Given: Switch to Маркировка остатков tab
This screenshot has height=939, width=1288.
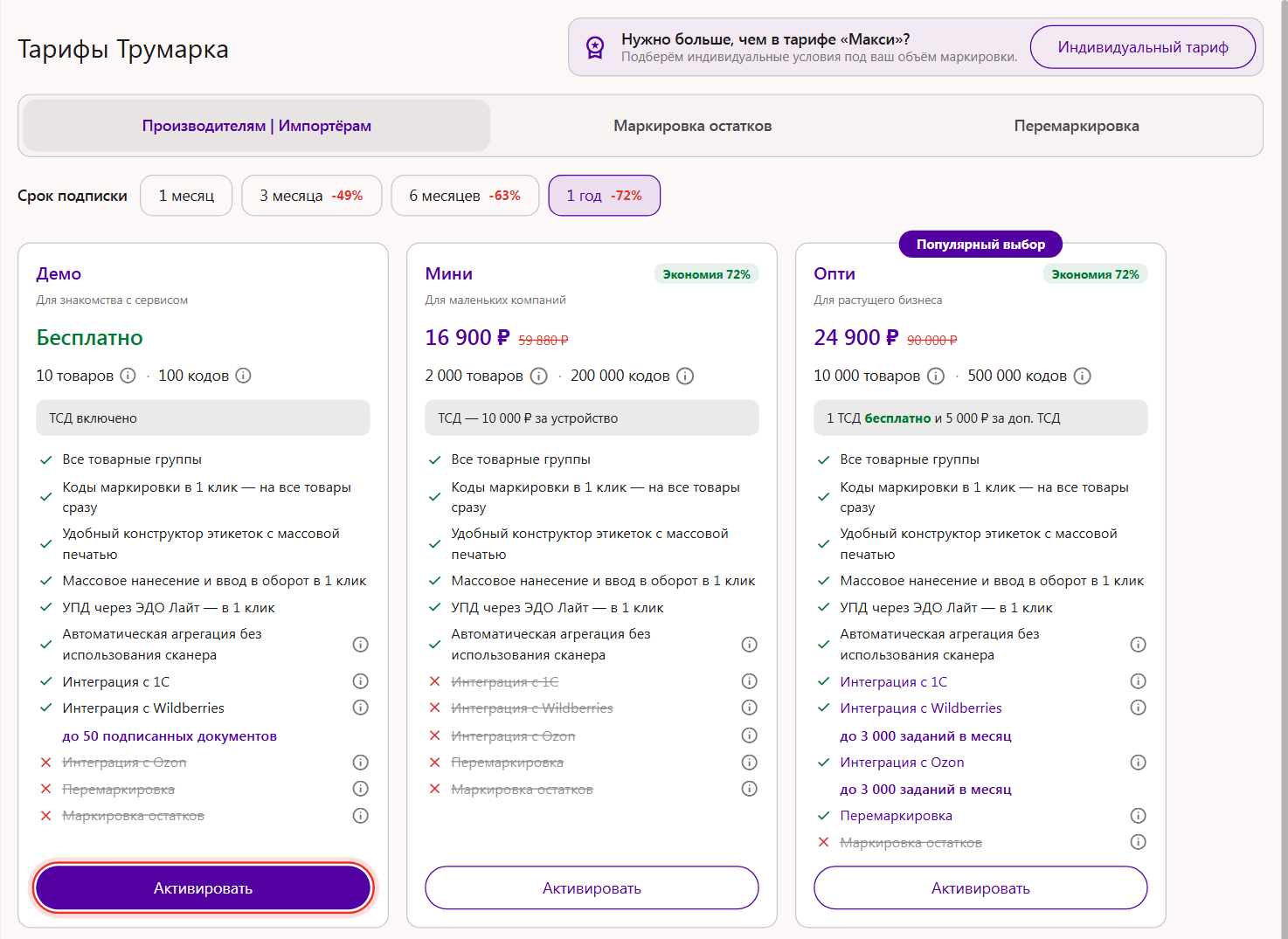Looking at the screenshot, I should point(692,126).
